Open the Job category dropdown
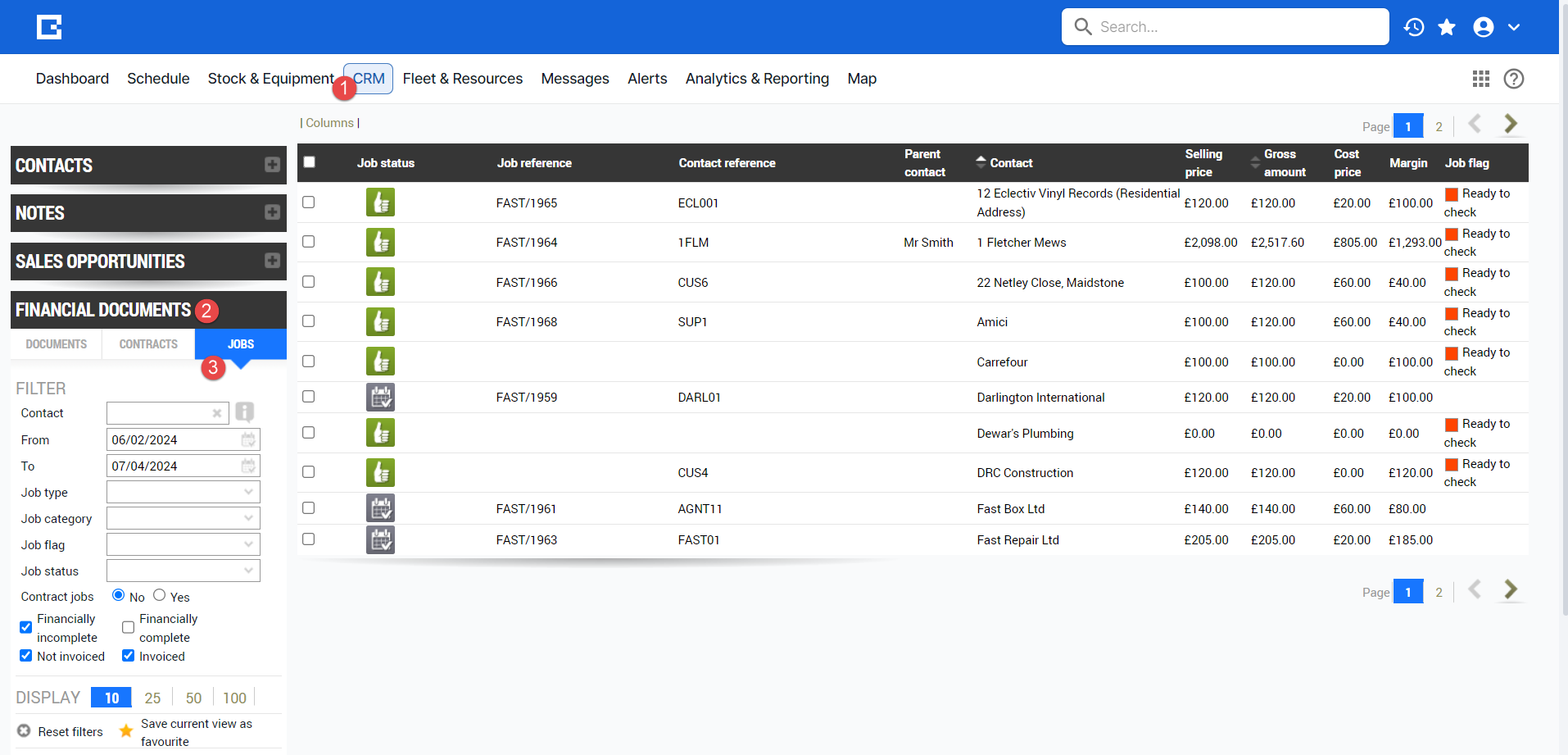Image resolution: width=1568 pixels, height=755 pixels. pos(184,518)
